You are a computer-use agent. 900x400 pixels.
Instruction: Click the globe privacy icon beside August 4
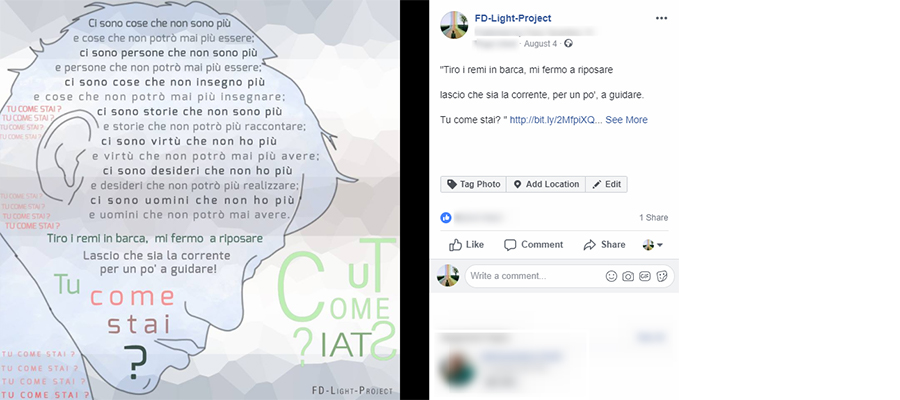568,44
